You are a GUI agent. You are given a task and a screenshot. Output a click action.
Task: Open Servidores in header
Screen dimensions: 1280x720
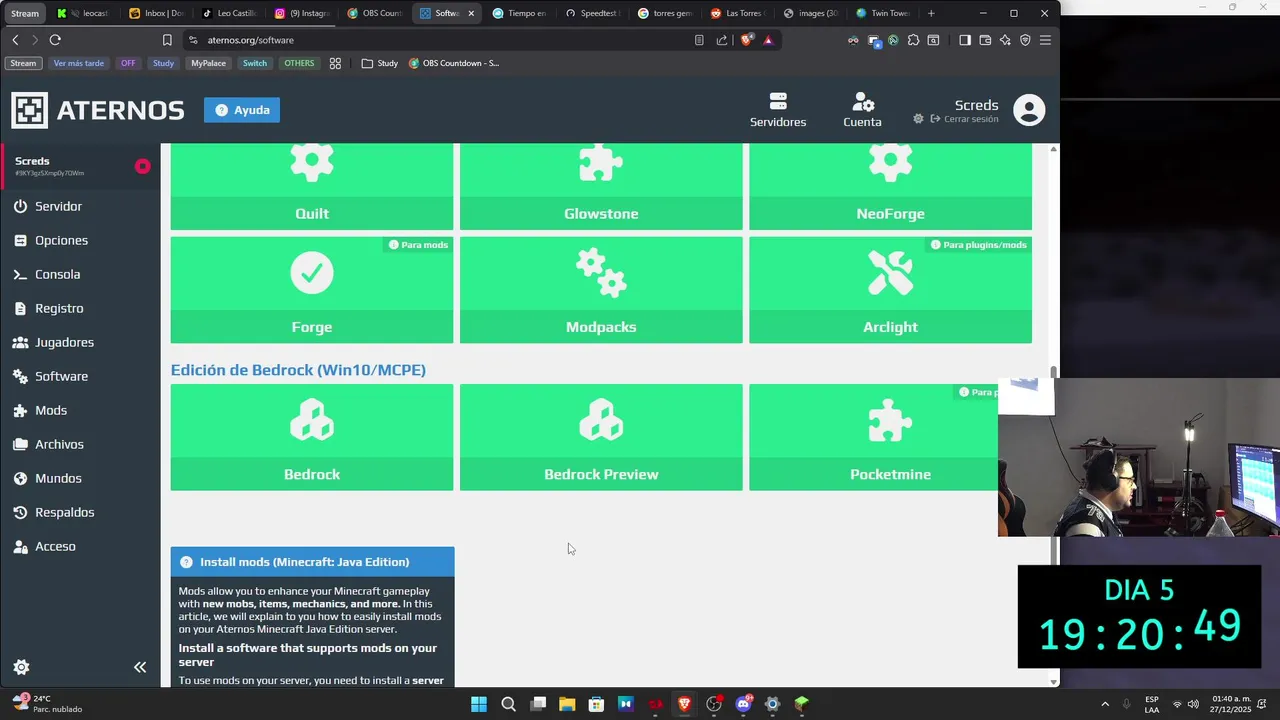click(778, 110)
